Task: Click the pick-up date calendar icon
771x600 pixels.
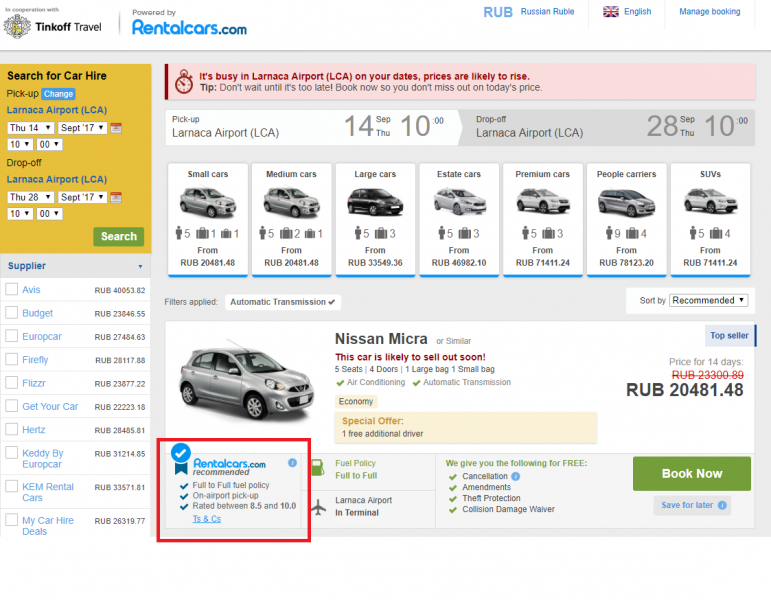Action: click(x=116, y=128)
